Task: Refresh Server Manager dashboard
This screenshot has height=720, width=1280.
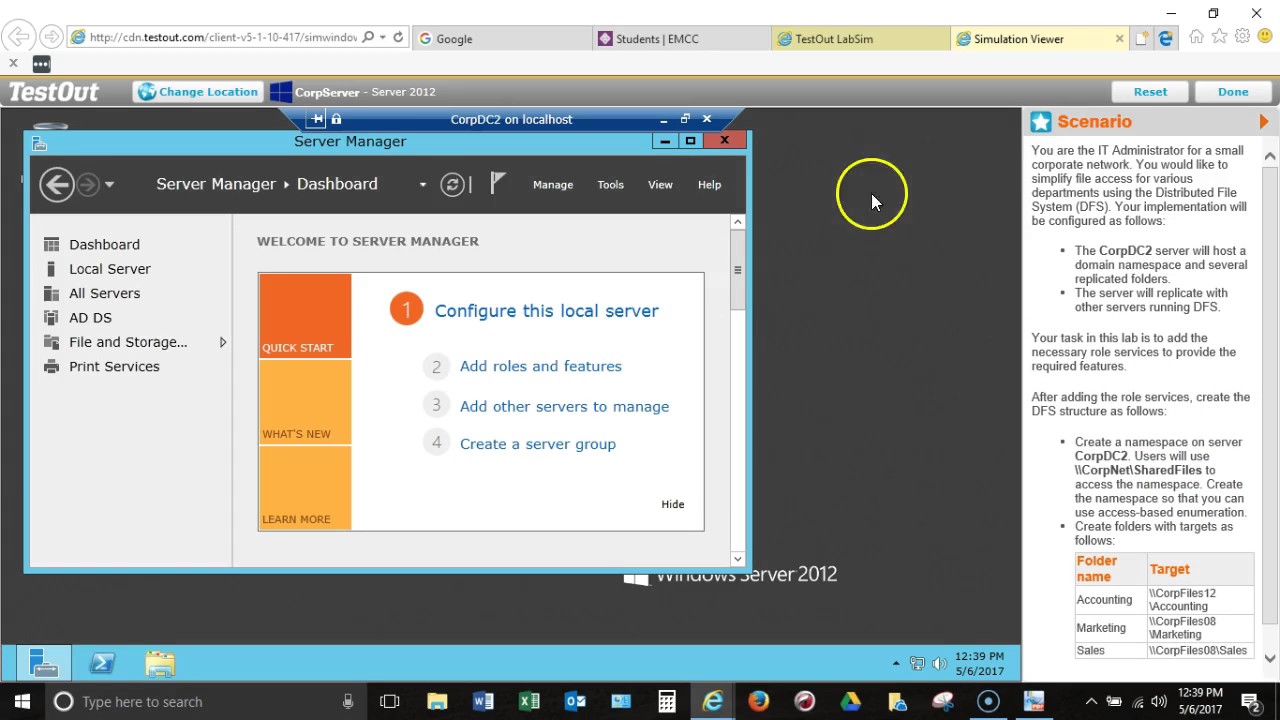Action: point(453,184)
